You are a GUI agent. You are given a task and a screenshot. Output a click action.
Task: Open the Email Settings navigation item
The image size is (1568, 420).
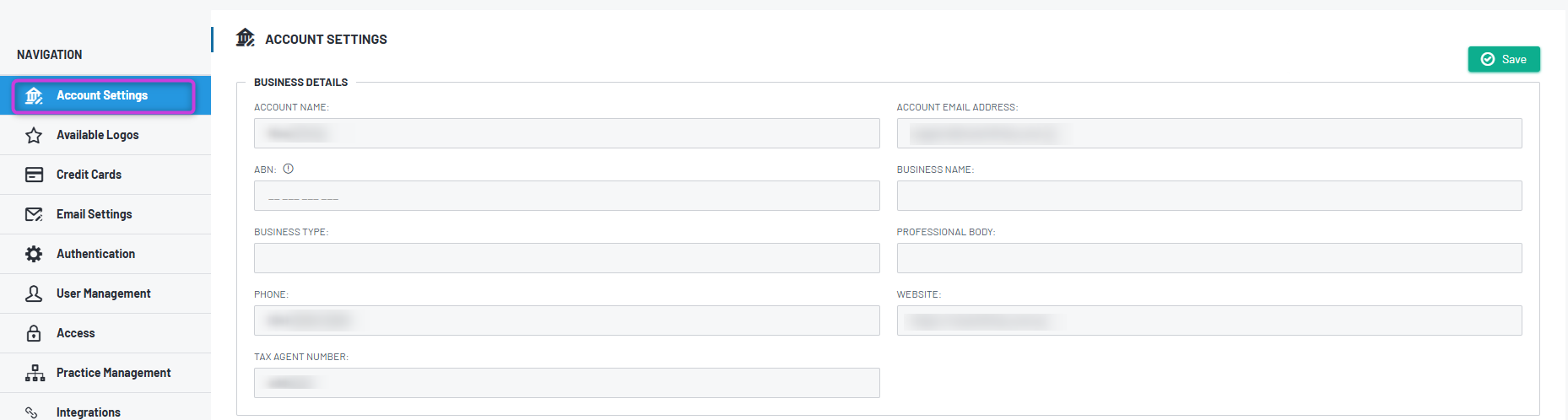click(105, 214)
